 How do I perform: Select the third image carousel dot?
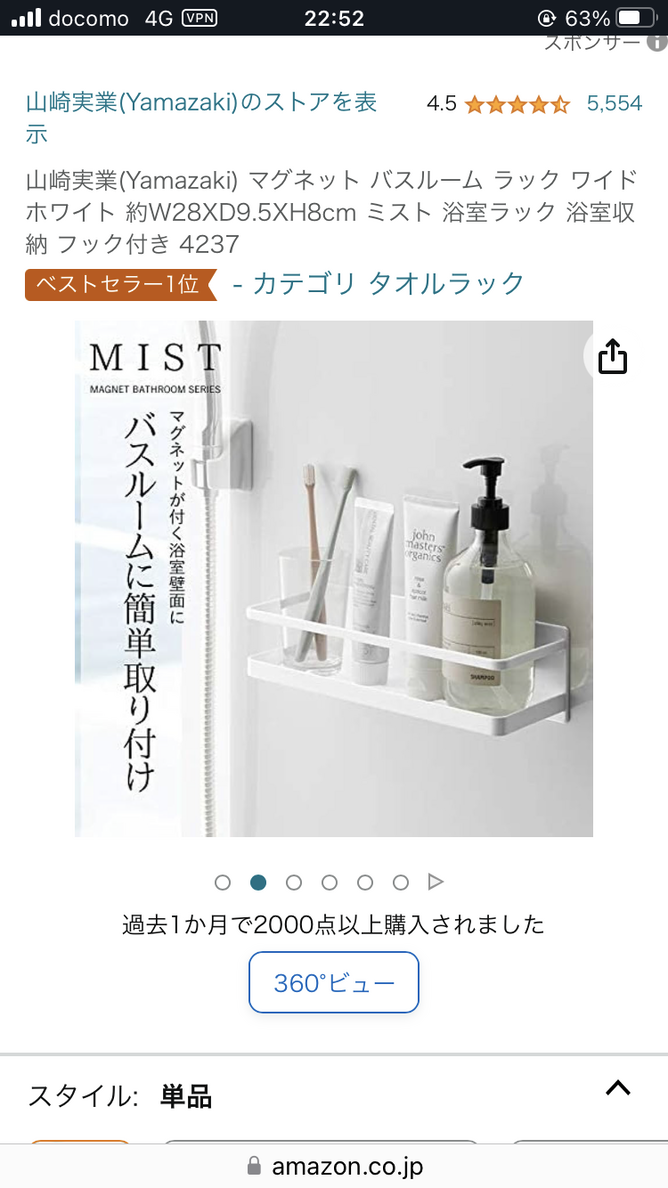pos(294,882)
